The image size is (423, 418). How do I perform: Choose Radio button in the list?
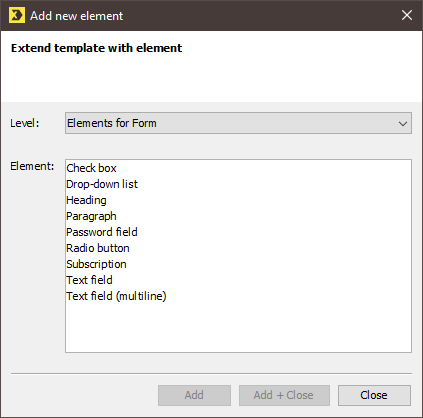coord(98,248)
